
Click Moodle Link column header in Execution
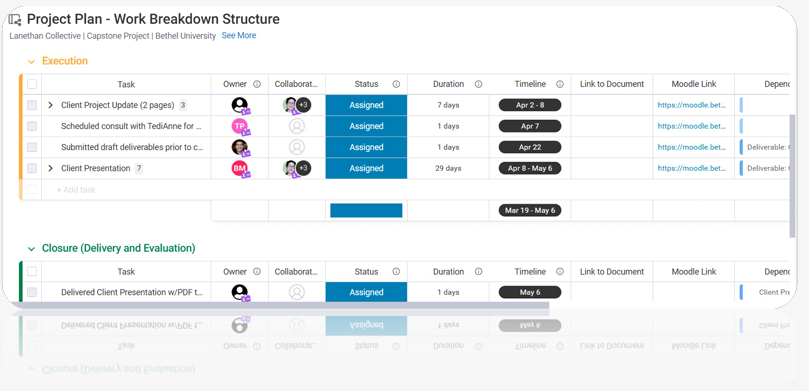click(694, 84)
